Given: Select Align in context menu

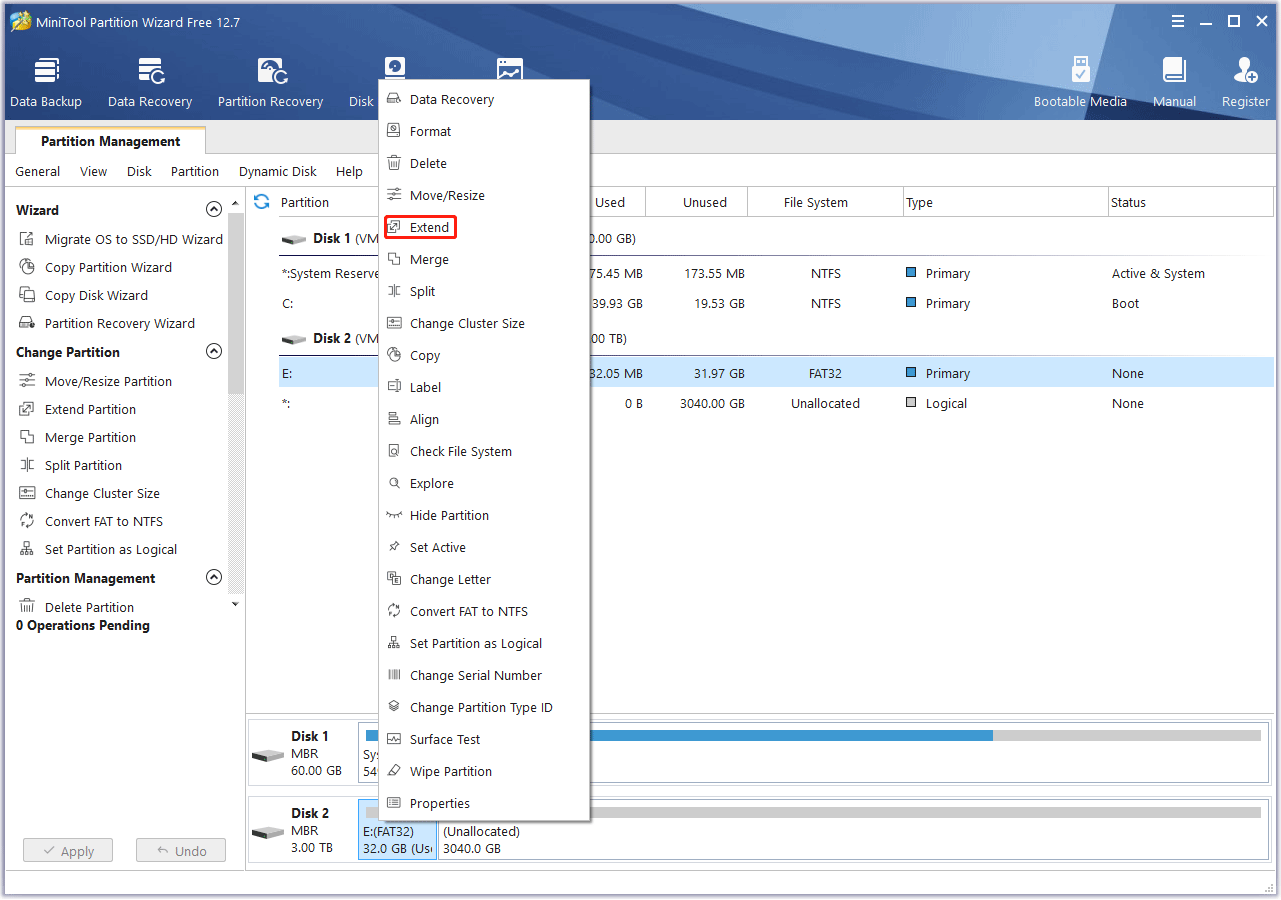Looking at the screenshot, I should click(484, 419).
